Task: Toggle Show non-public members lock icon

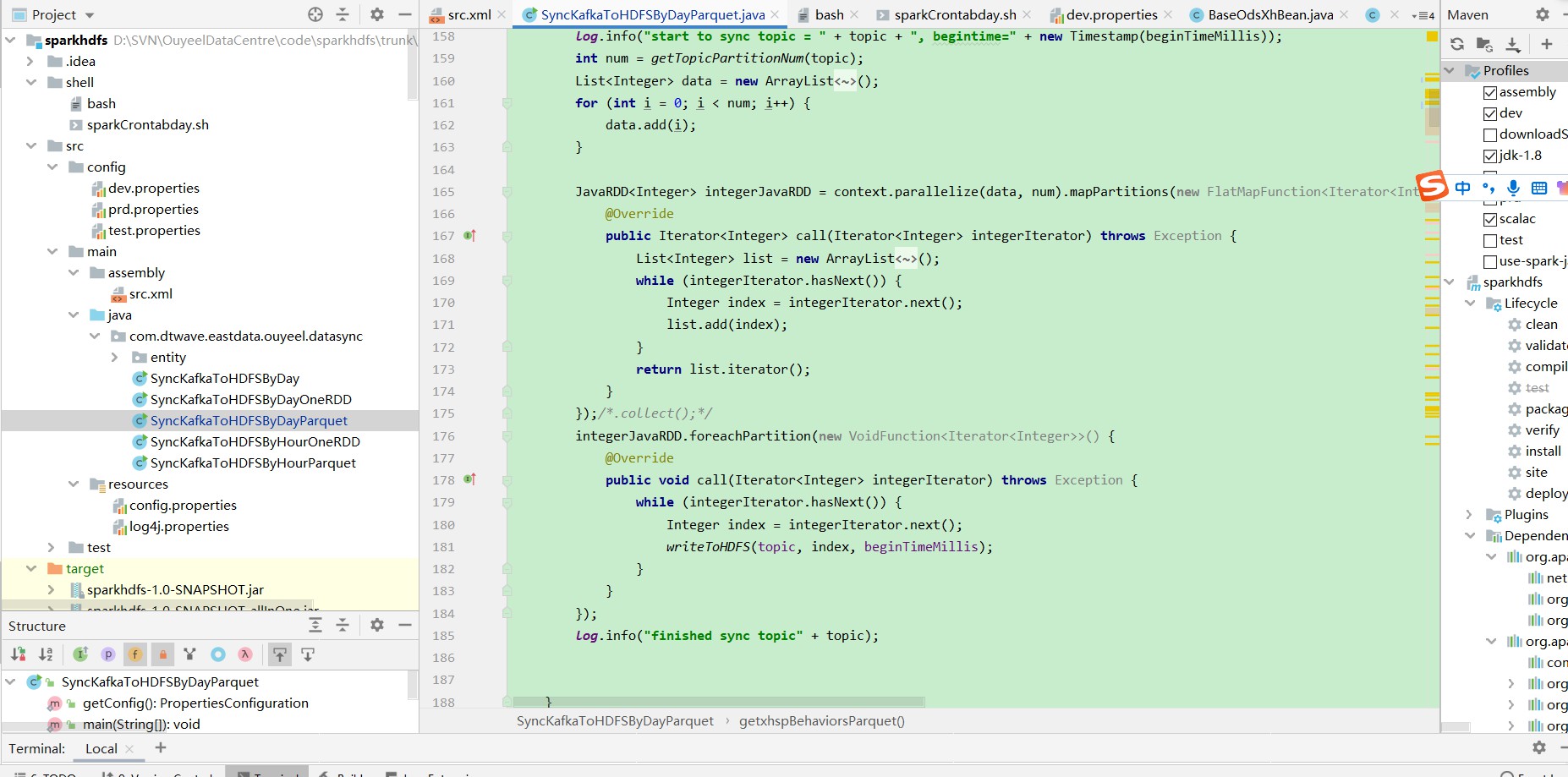Action: click(163, 654)
